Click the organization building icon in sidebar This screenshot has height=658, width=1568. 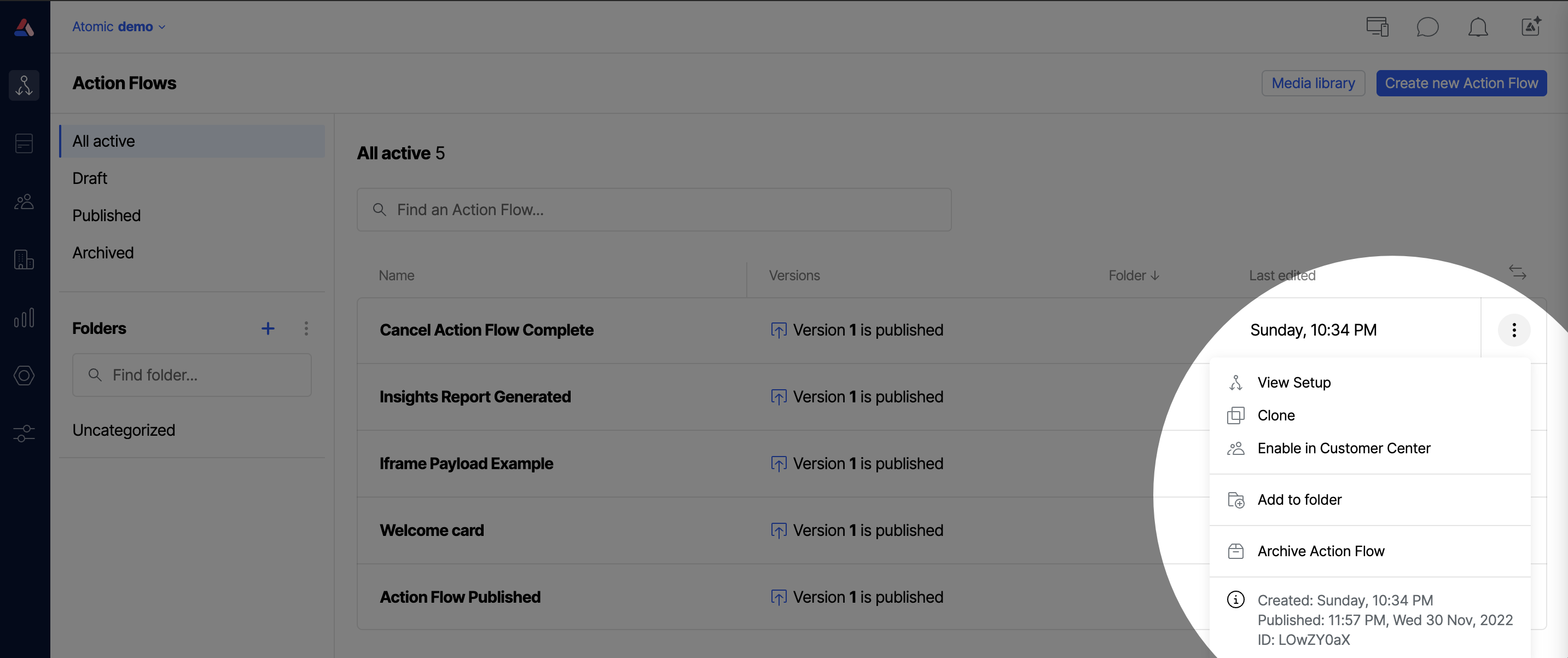pyautogui.click(x=24, y=259)
